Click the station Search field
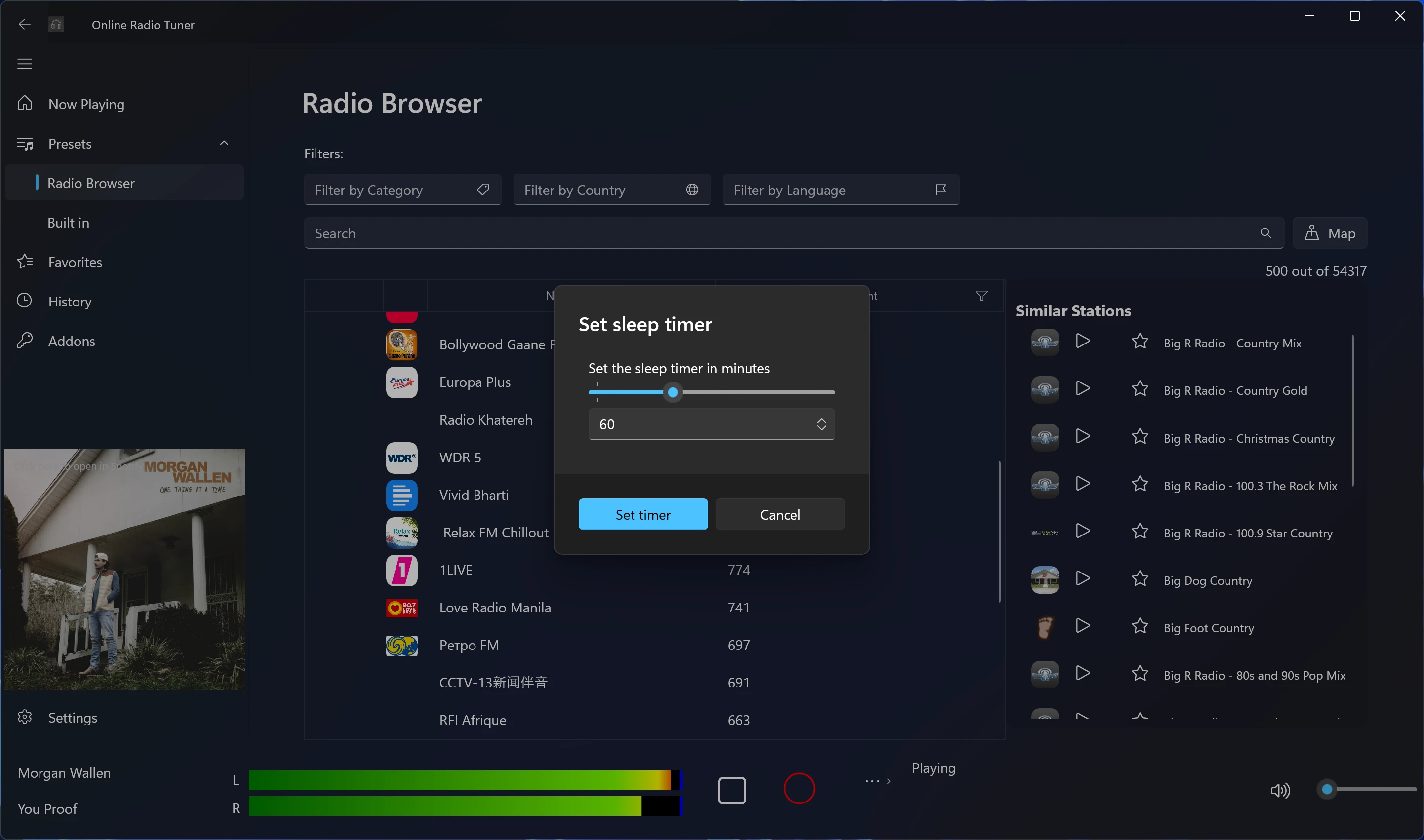The image size is (1424, 840). coord(793,233)
